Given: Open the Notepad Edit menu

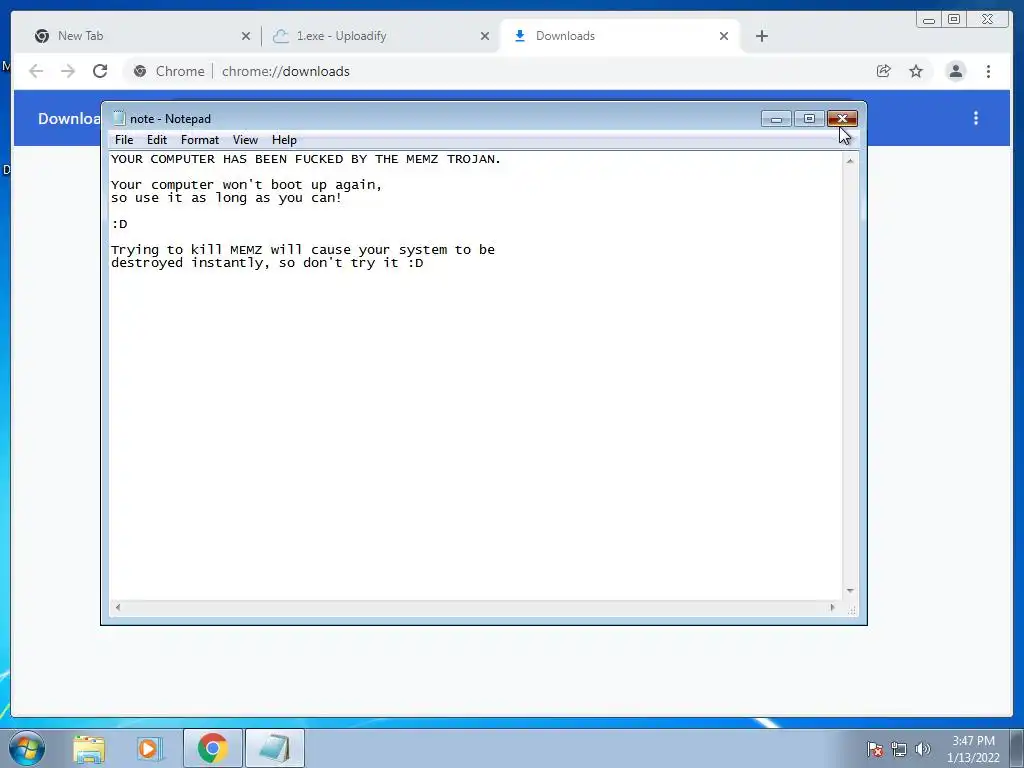Looking at the screenshot, I should [x=156, y=140].
